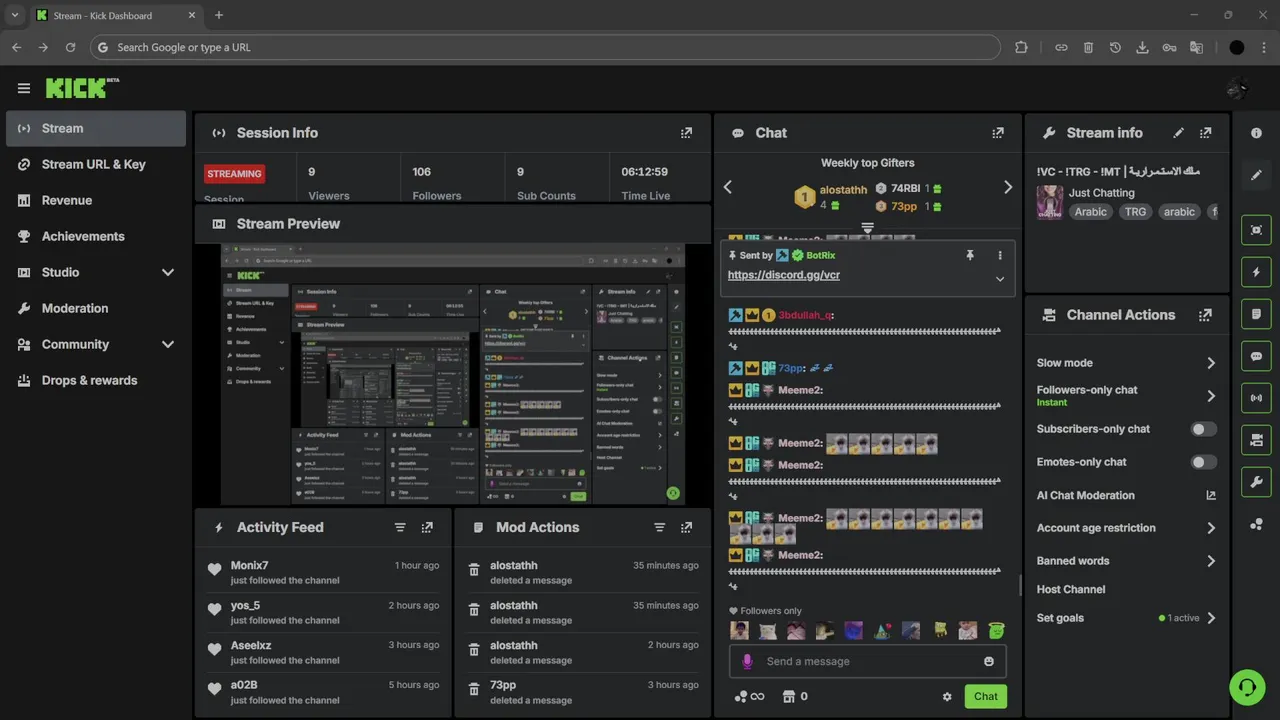The height and width of the screenshot is (720, 1280).
Task: Filter the Mod Actions list
Action: tap(659, 527)
